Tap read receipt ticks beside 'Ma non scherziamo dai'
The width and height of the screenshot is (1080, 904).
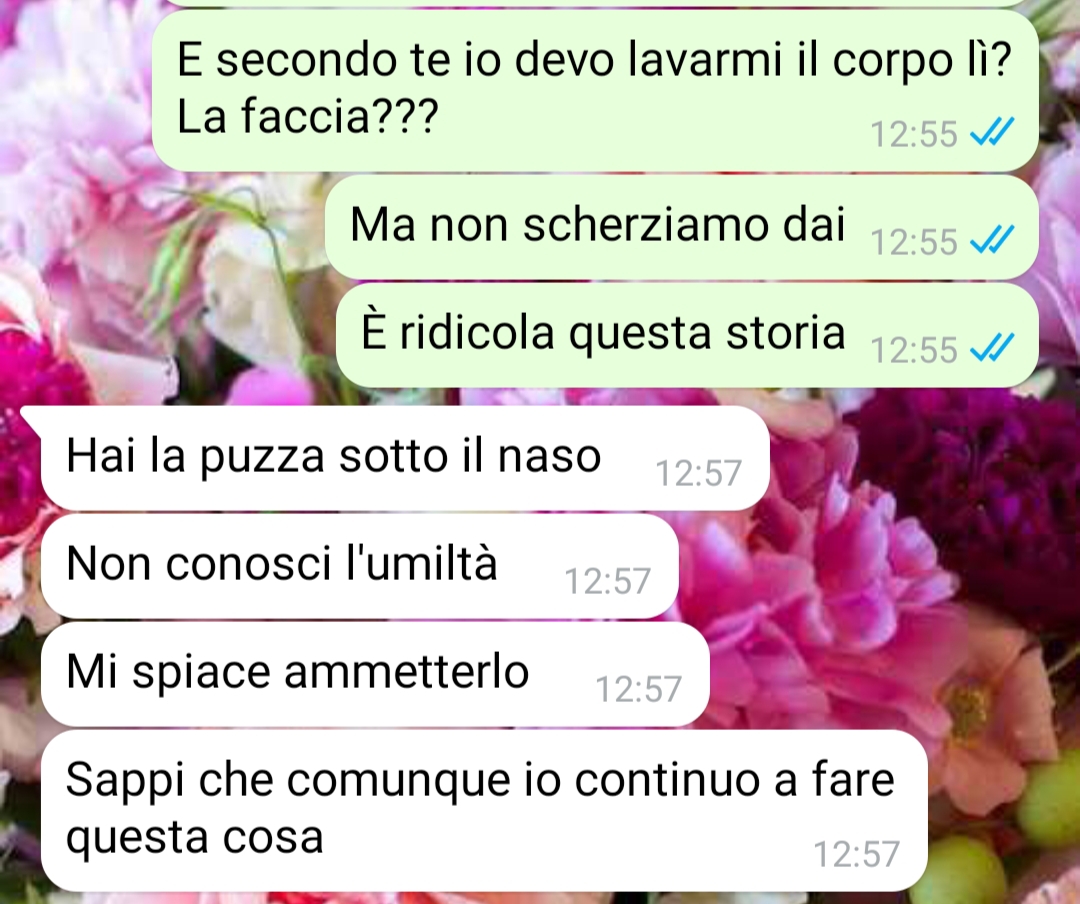pyautogui.click(x=992, y=240)
